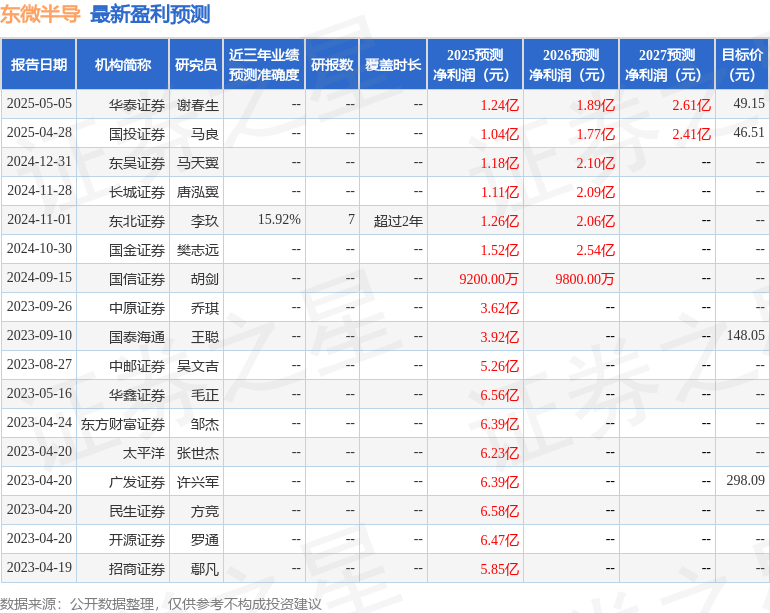
Task: Click researcher 樊志远
Action: click(197, 250)
